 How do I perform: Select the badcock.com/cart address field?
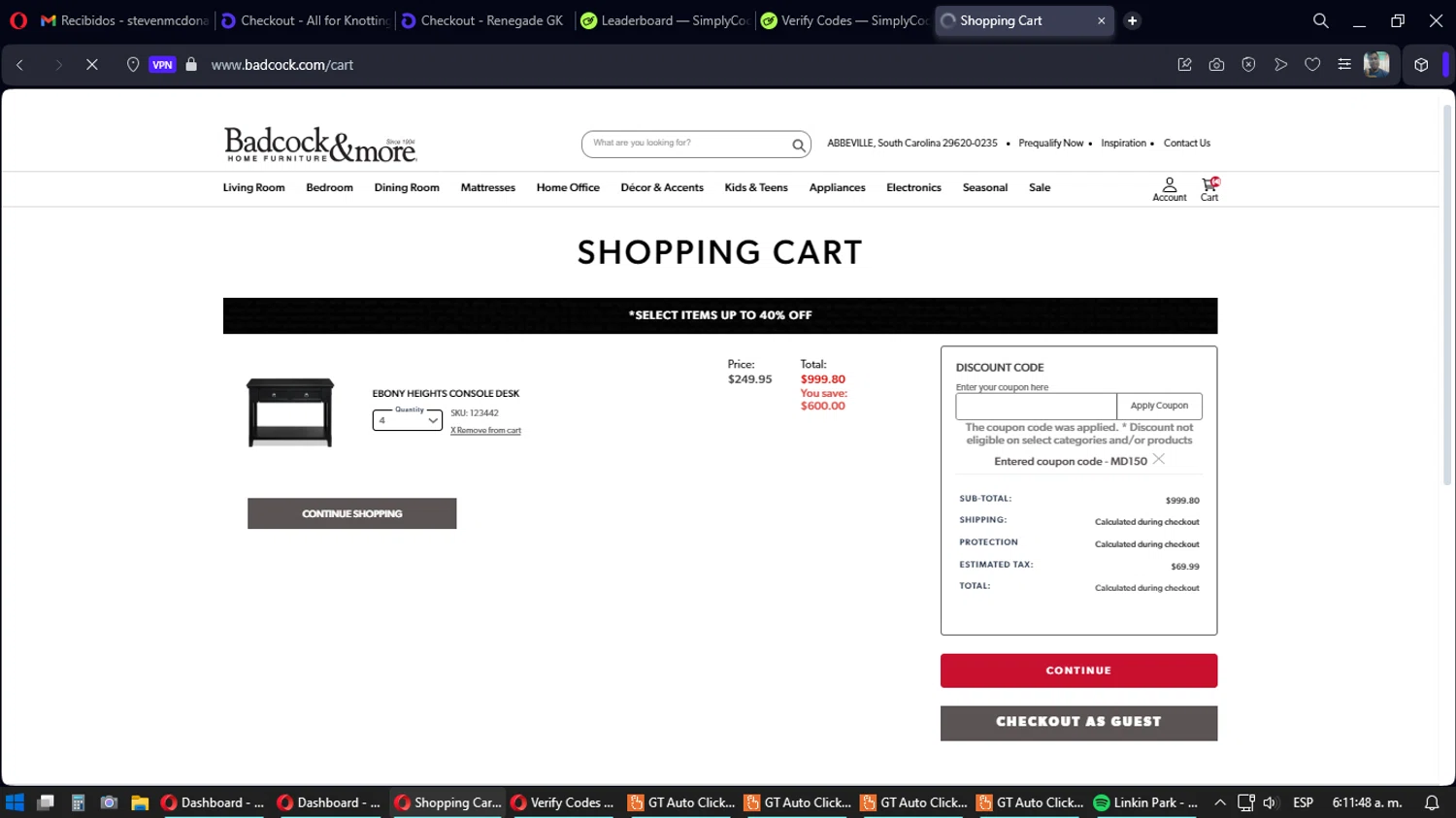point(282,65)
